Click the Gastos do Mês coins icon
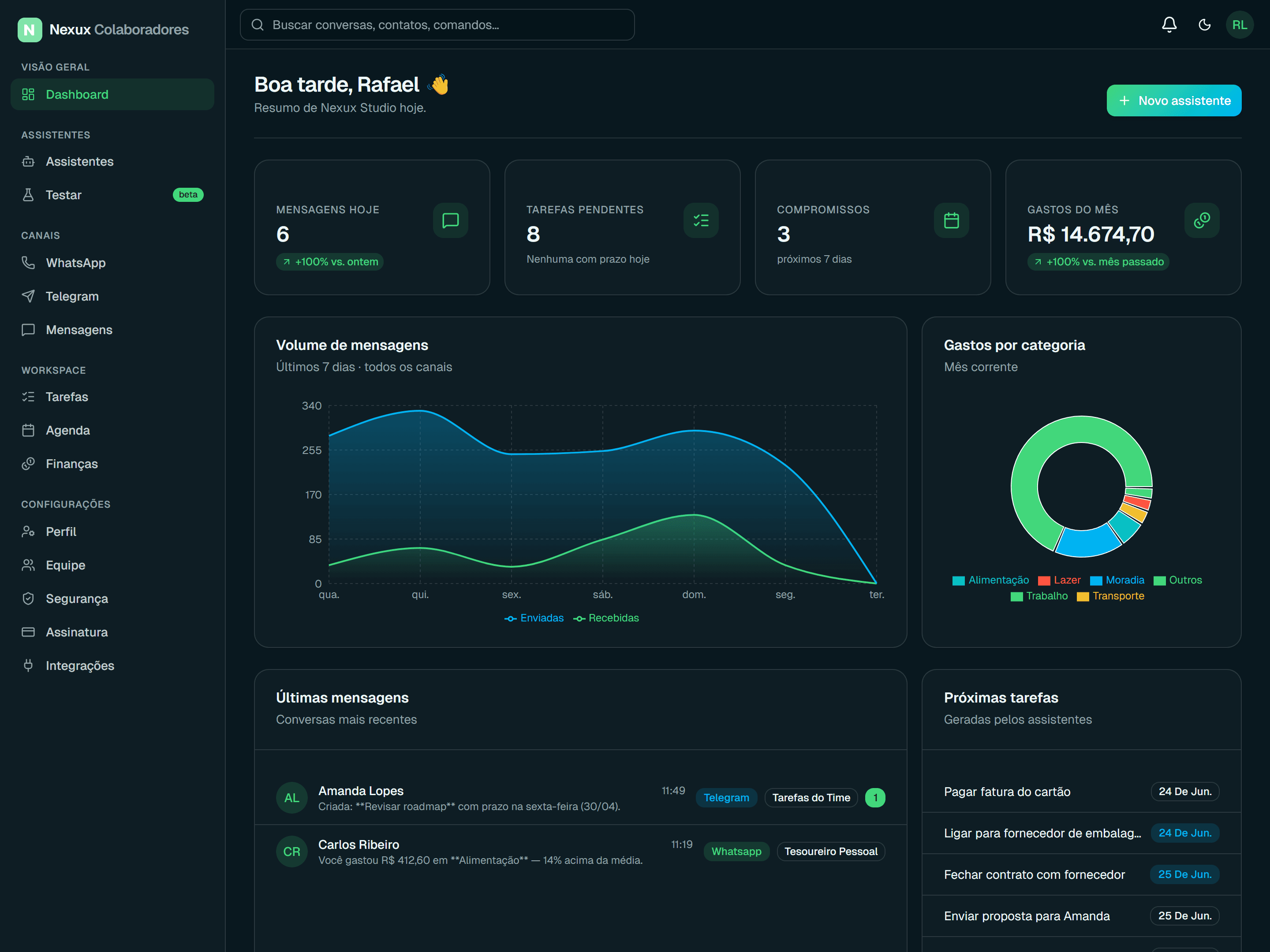The image size is (1270, 952). point(1201,220)
